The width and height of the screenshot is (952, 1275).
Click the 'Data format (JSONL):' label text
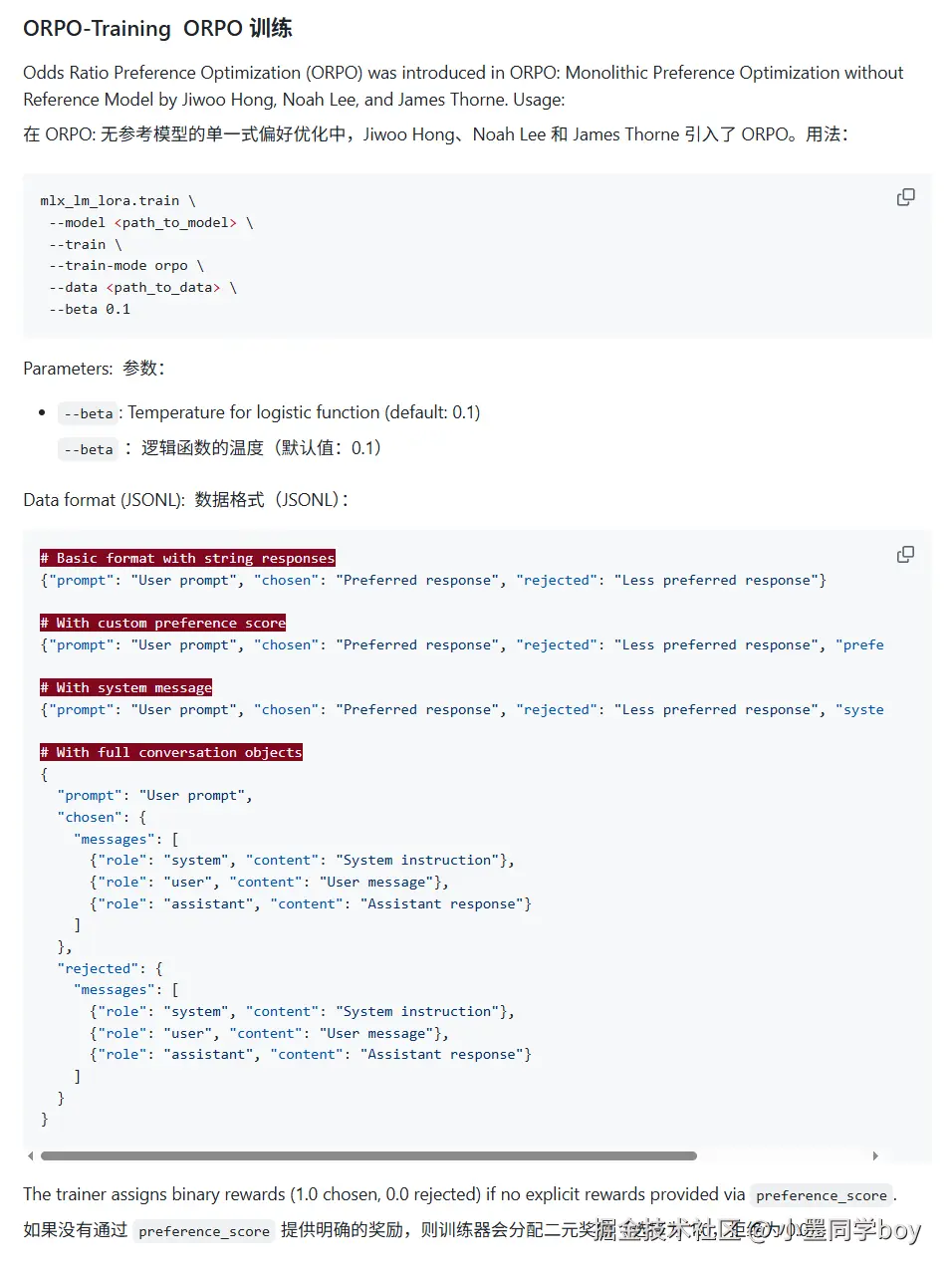[104, 500]
